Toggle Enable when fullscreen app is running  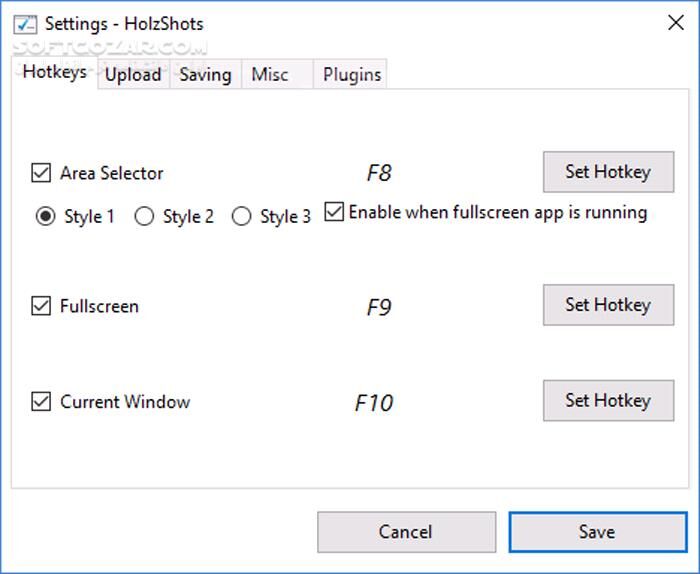tap(334, 212)
